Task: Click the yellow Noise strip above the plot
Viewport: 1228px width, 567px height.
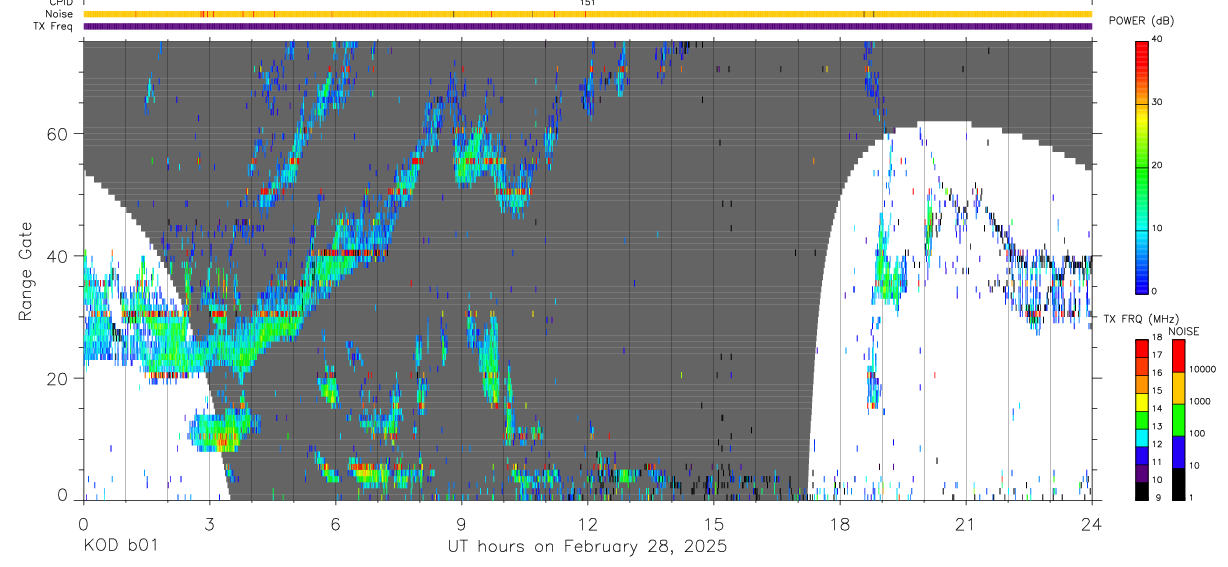Action: (587, 14)
